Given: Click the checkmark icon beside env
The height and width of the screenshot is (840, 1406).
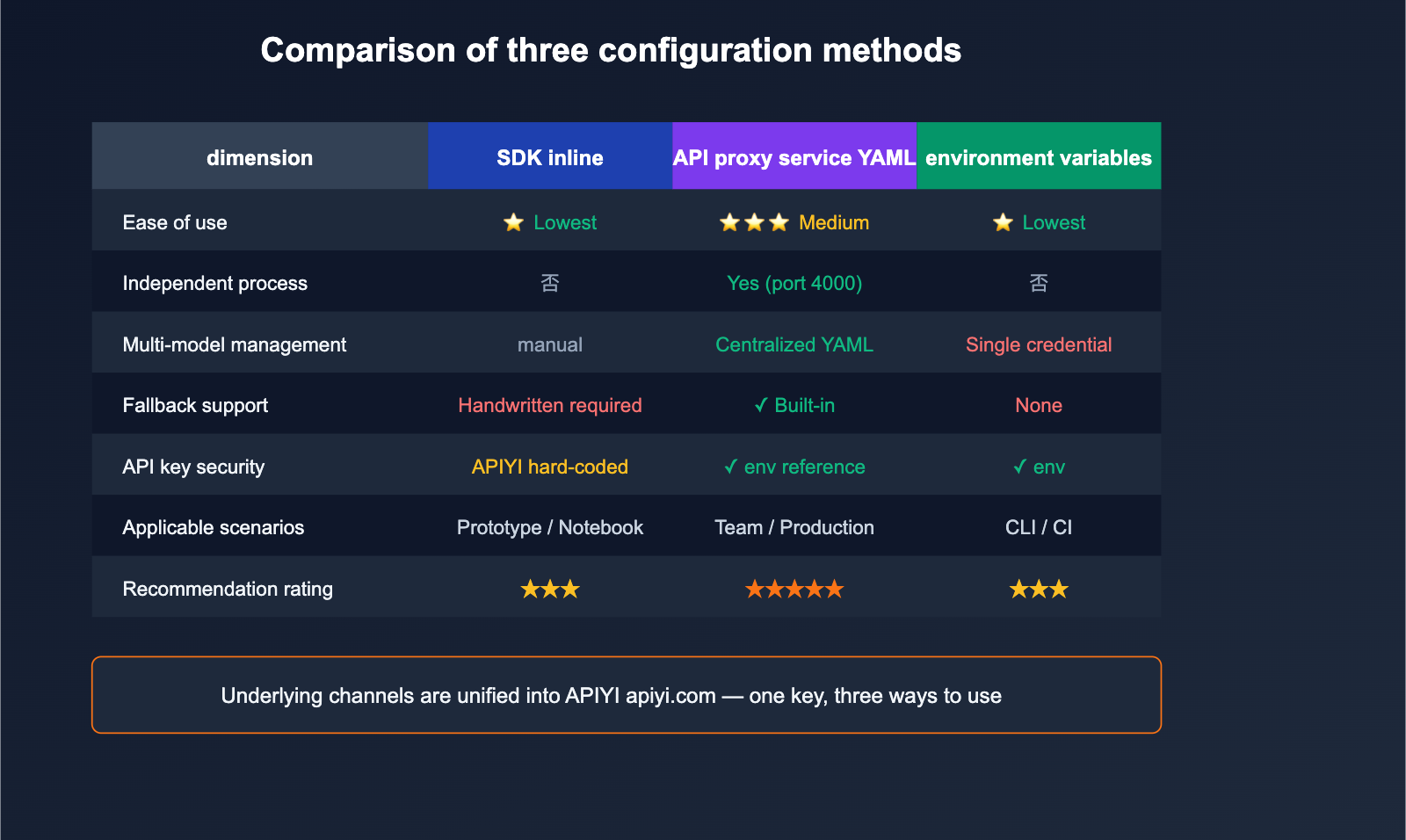Looking at the screenshot, I should tap(1019, 467).
